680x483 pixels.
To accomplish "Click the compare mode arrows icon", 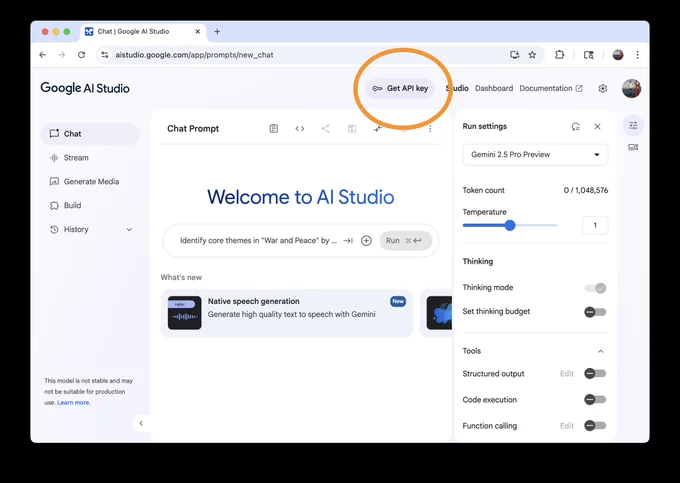I will (378, 128).
